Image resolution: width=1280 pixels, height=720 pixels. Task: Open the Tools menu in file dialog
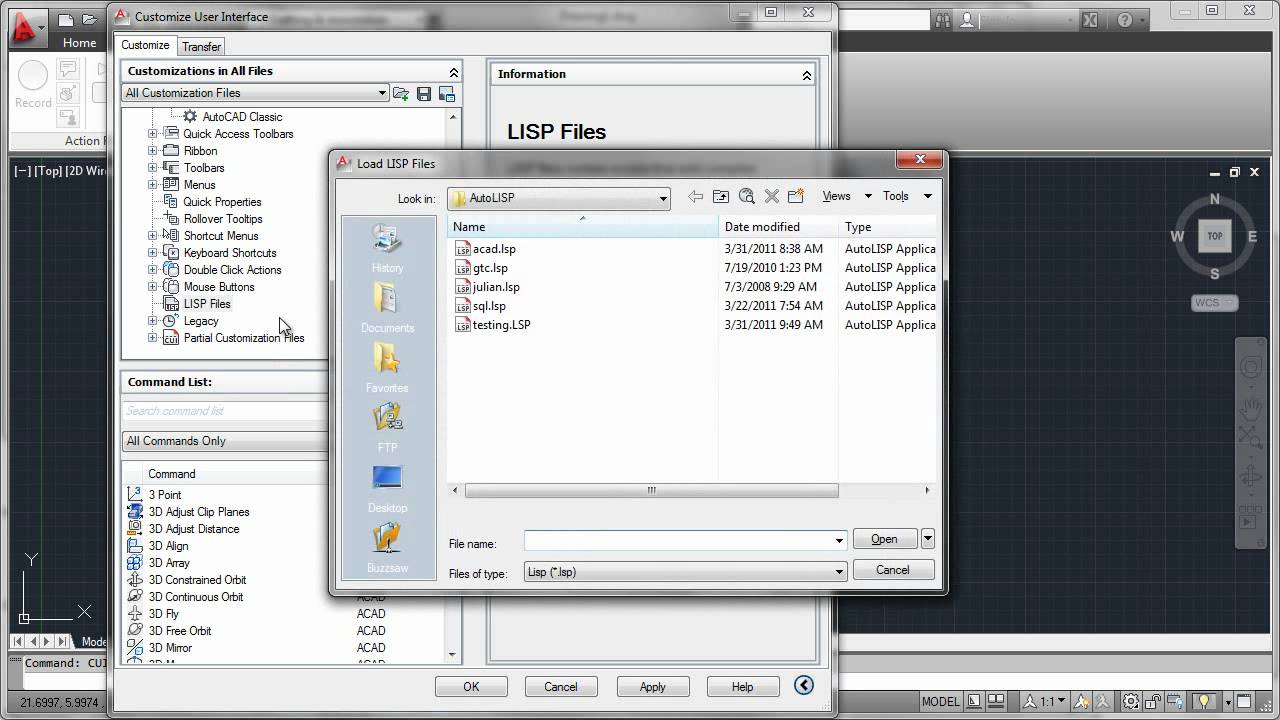click(906, 196)
